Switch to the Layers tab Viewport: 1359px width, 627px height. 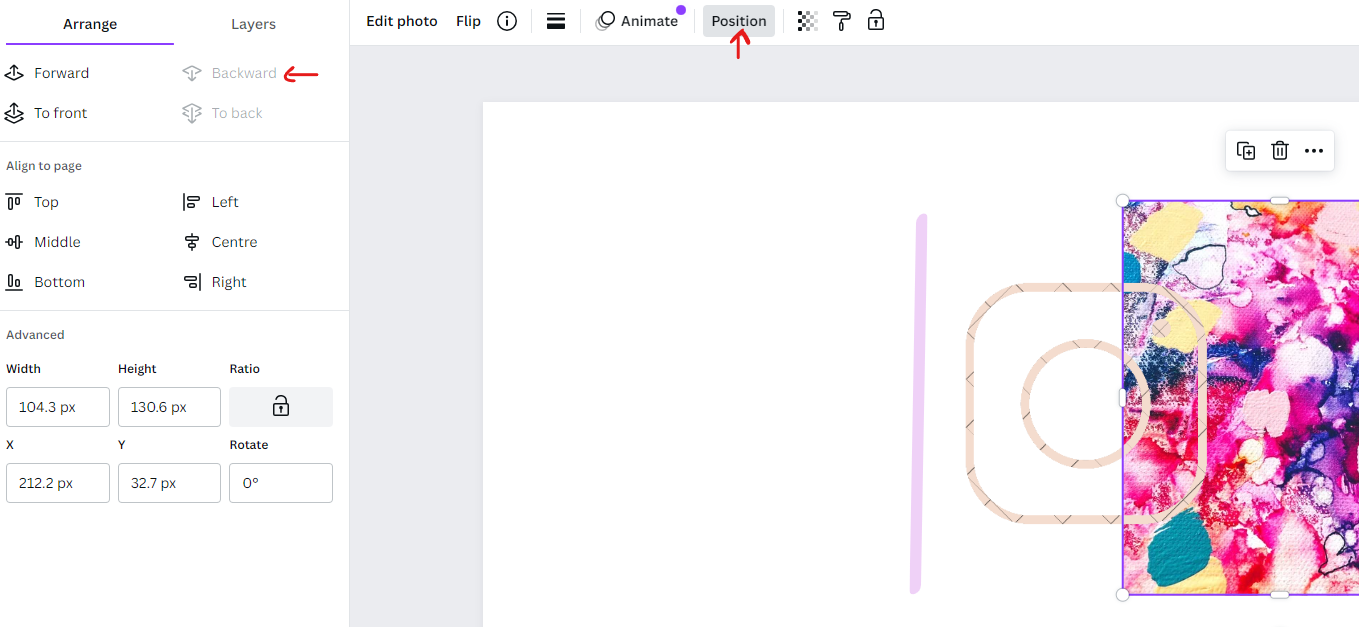[253, 23]
